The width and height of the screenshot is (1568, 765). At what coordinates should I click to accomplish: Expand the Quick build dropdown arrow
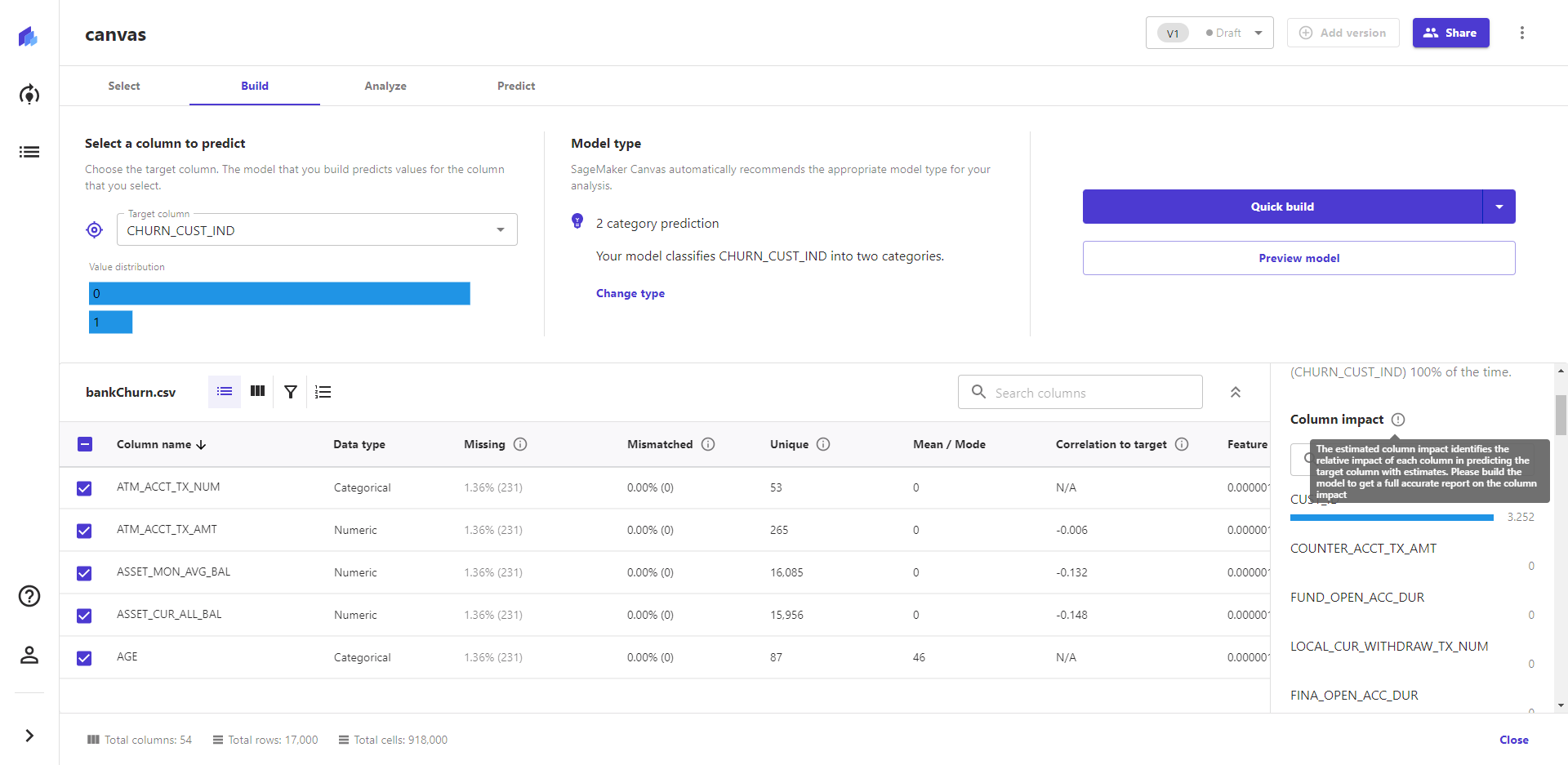[1499, 207]
